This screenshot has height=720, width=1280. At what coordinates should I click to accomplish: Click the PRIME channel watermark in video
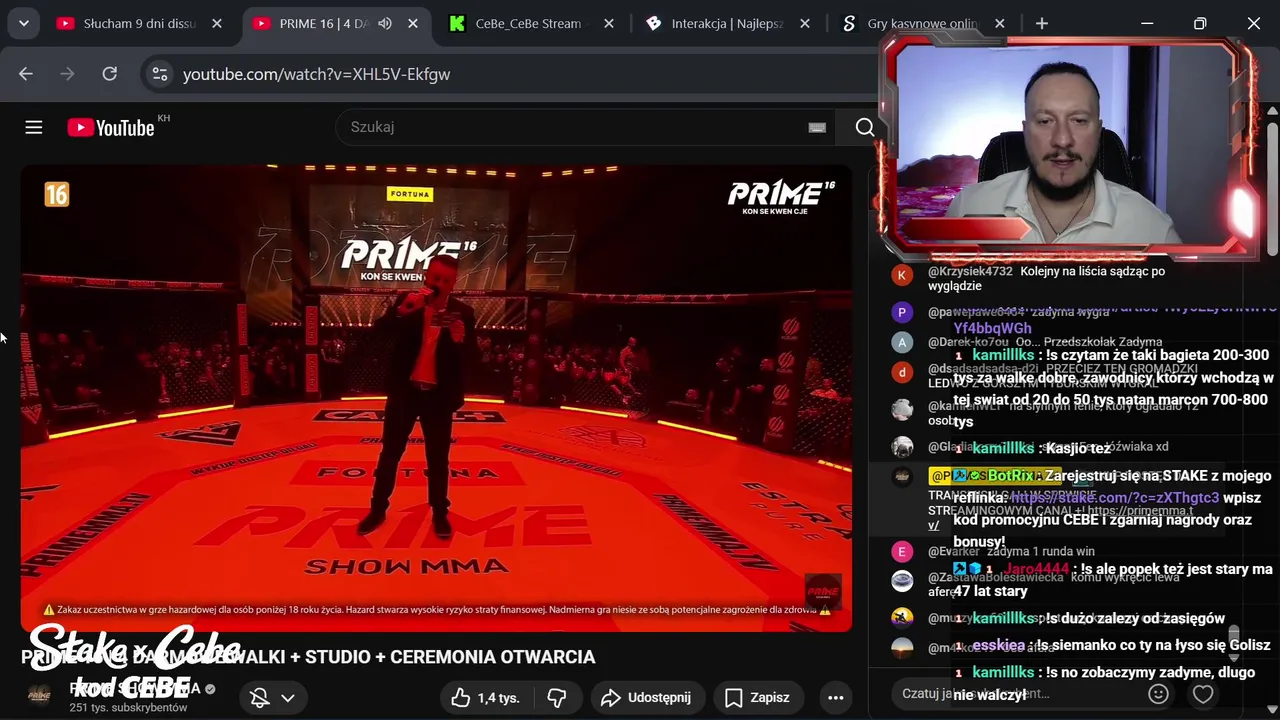point(823,591)
